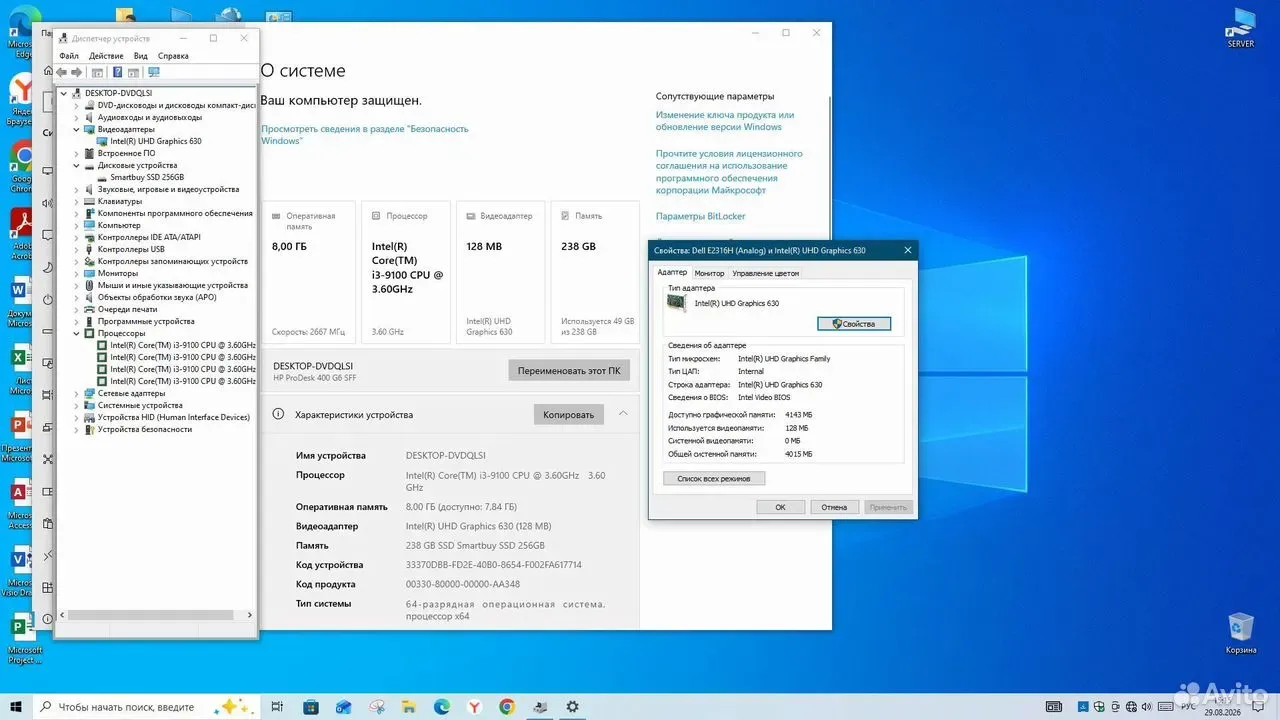Viewport: 1280px width, 720px height.
Task: Click the Переименовать этот ПК button
Action: 569,370
